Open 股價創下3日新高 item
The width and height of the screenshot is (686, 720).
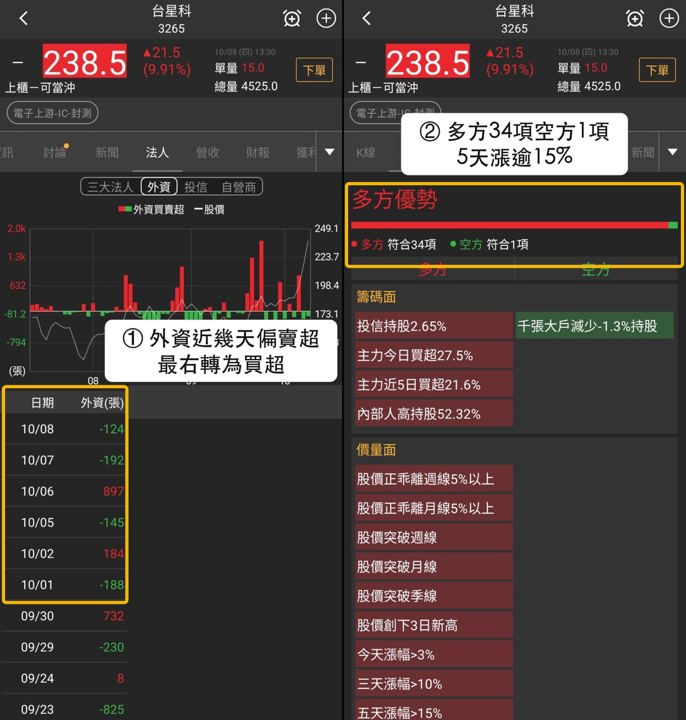coord(433,625)
